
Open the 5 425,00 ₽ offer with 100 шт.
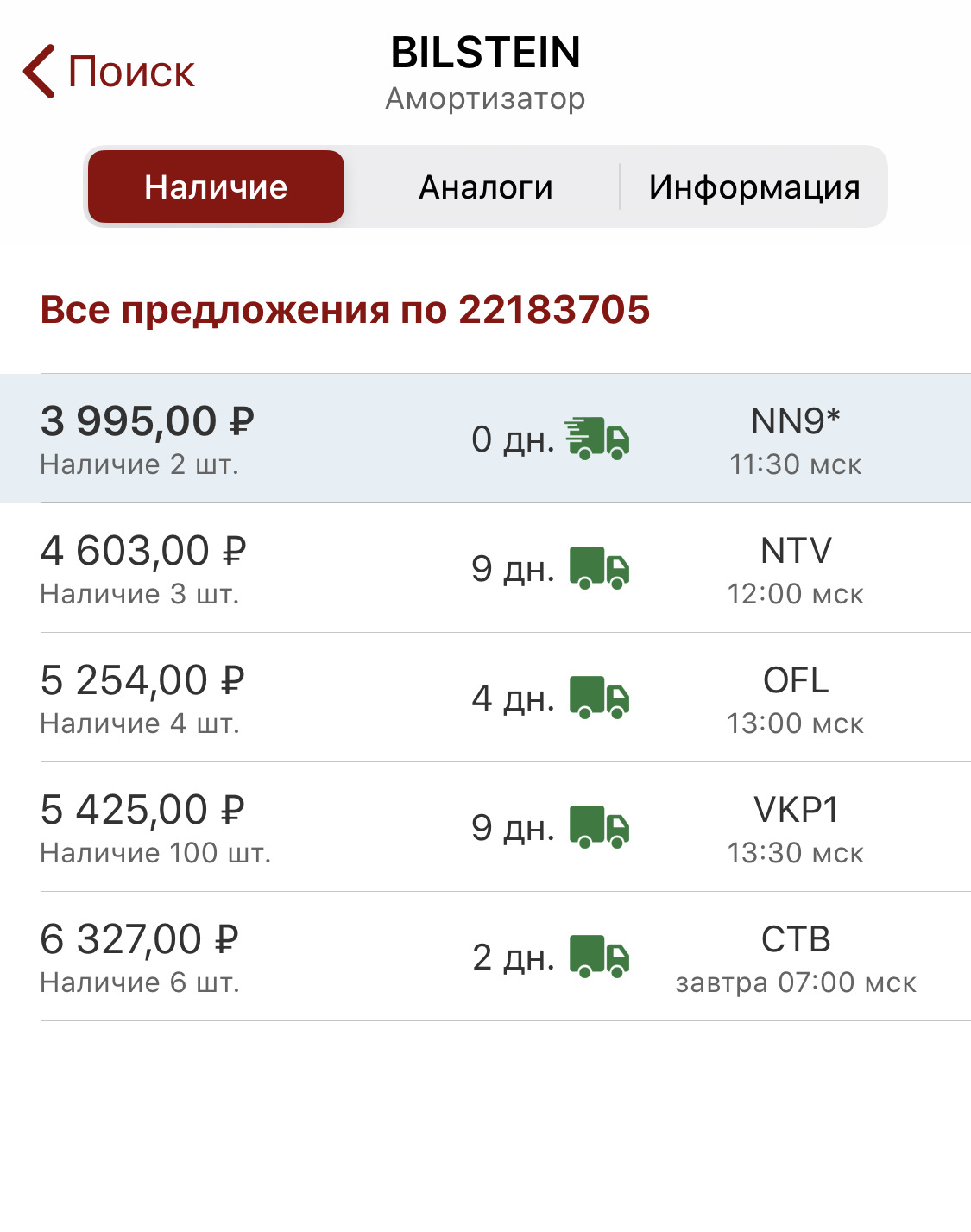[143, 811]
